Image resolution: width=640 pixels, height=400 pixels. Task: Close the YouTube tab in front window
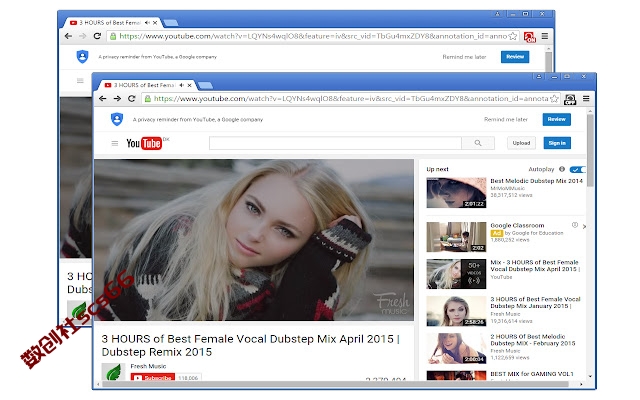point(189,85)
